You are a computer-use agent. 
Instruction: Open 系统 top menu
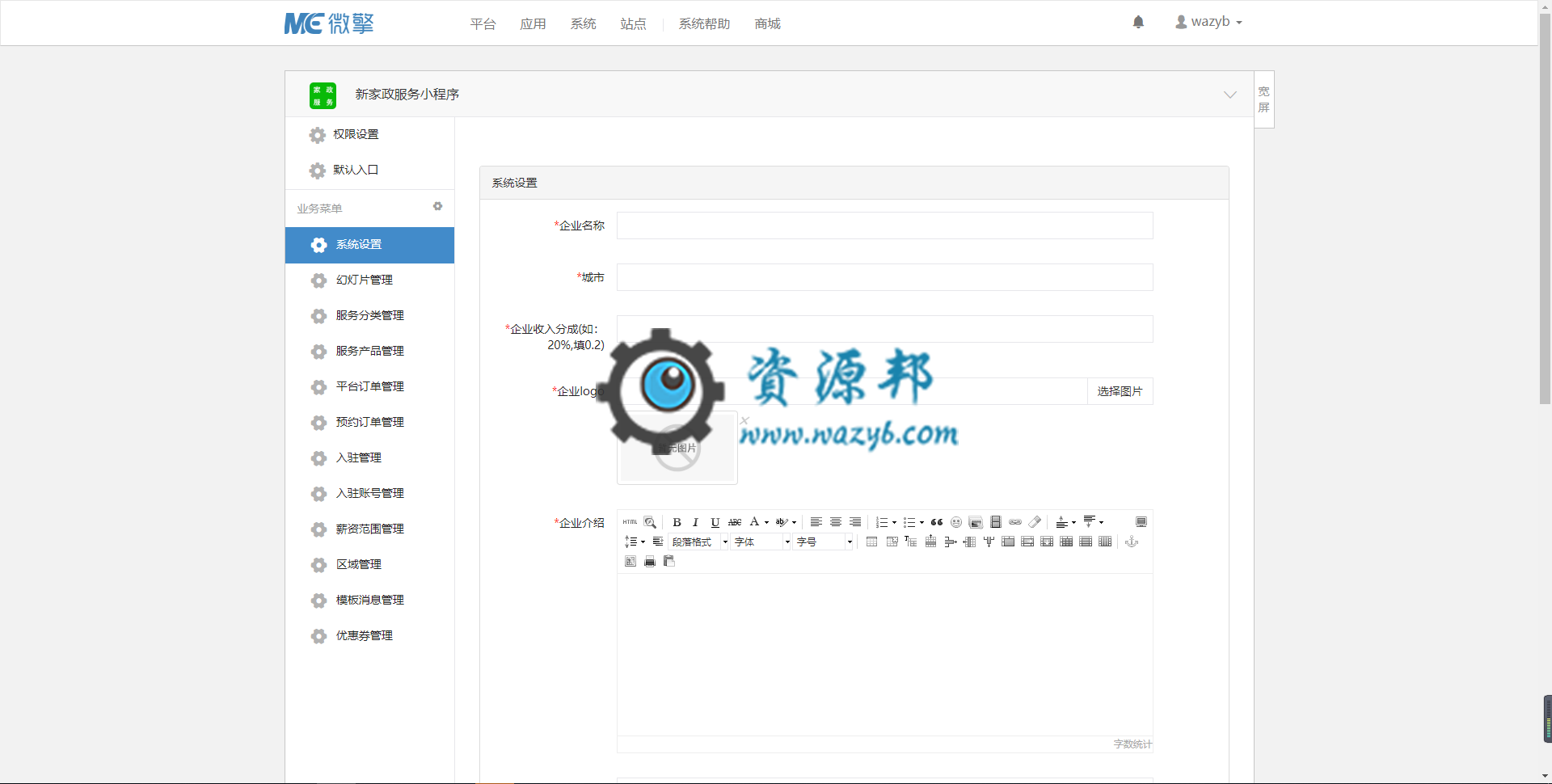pyautogui.click(x=583, y=24)
